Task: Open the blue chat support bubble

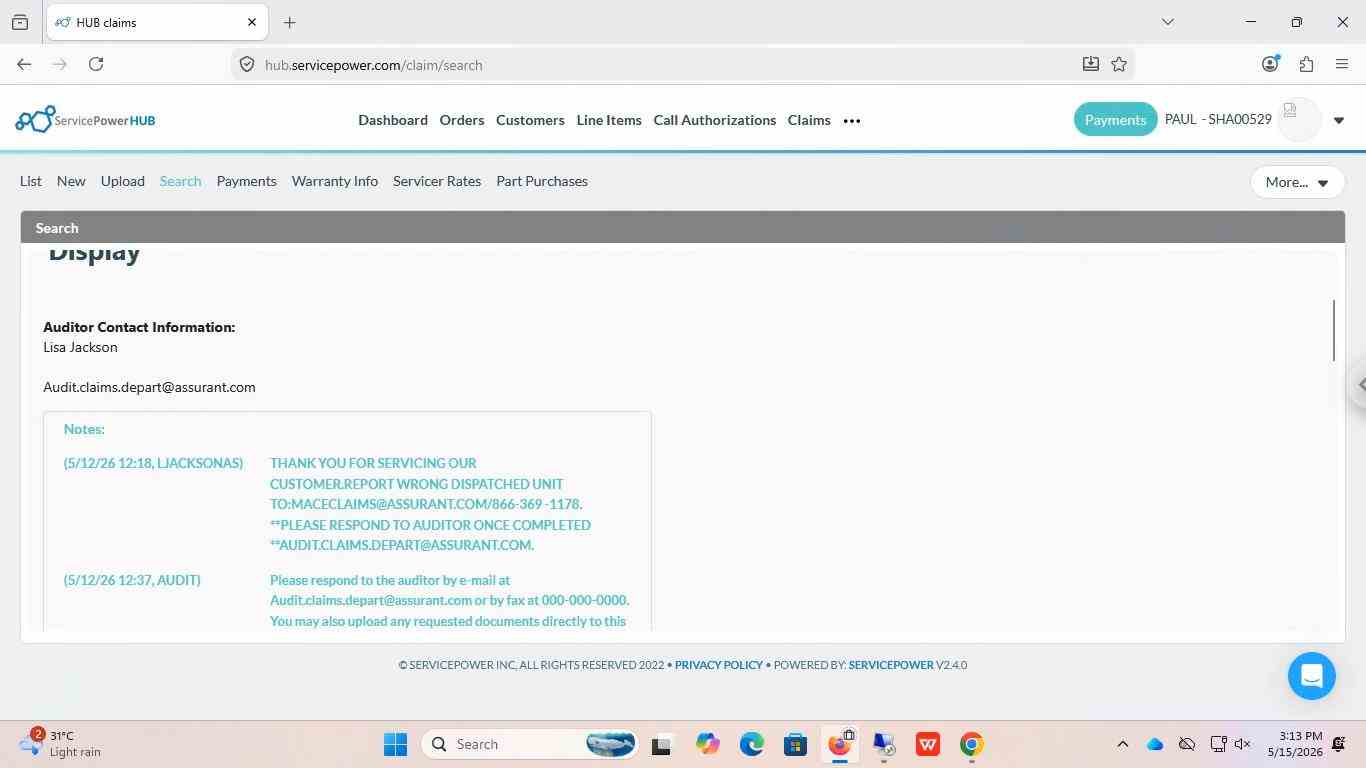Action: point(1312,675)
